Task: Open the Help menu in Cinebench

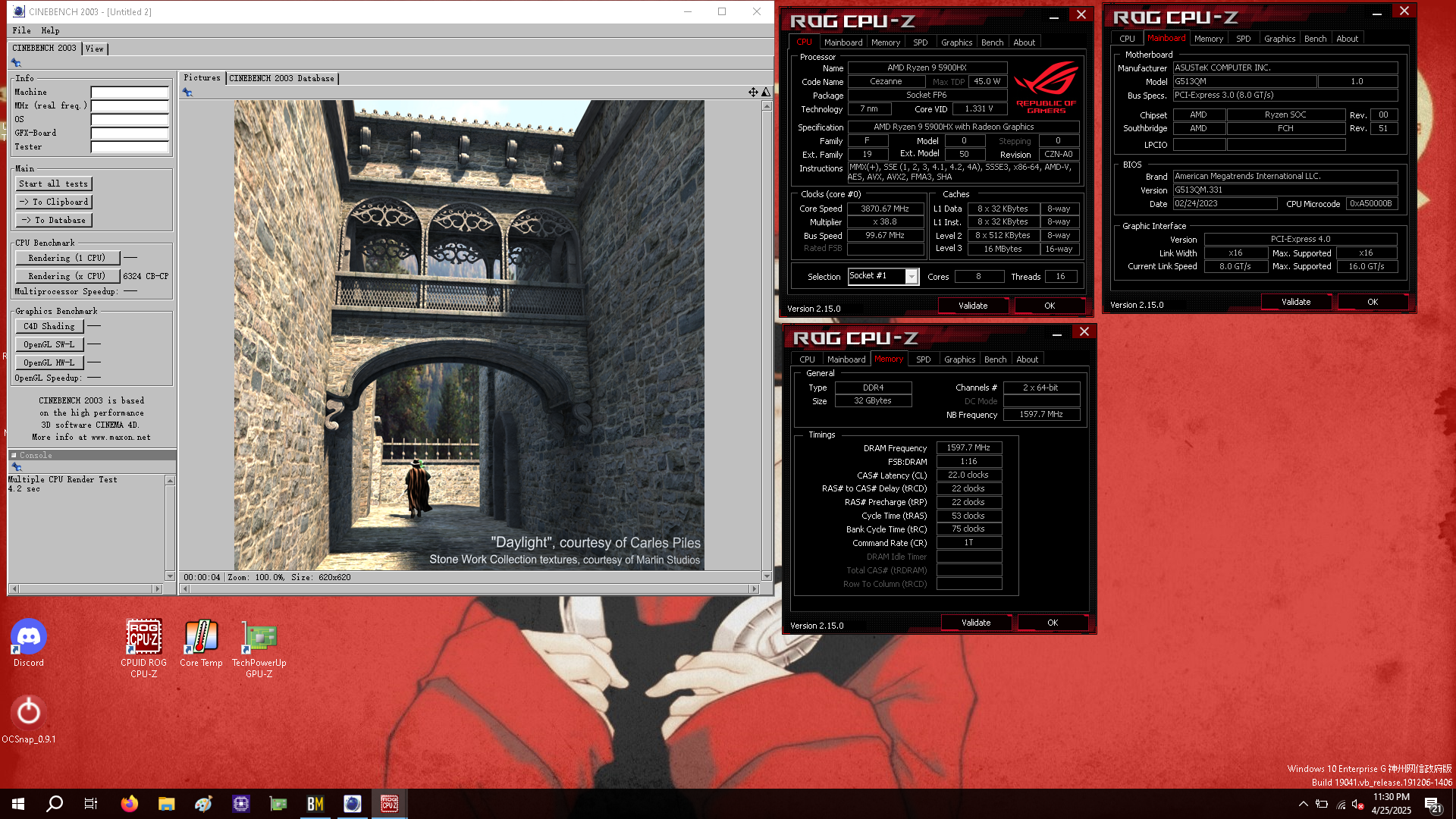Action: click(x=50, y=30)
